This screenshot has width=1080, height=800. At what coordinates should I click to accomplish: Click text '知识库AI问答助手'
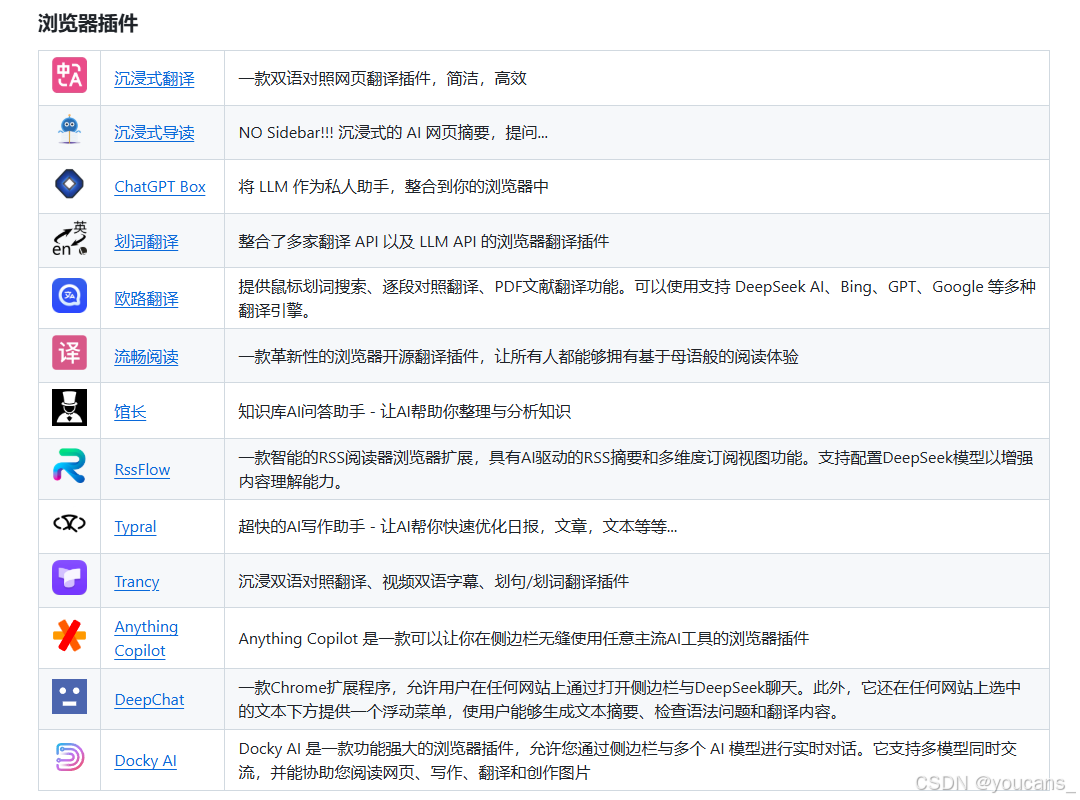coord(302,412)
